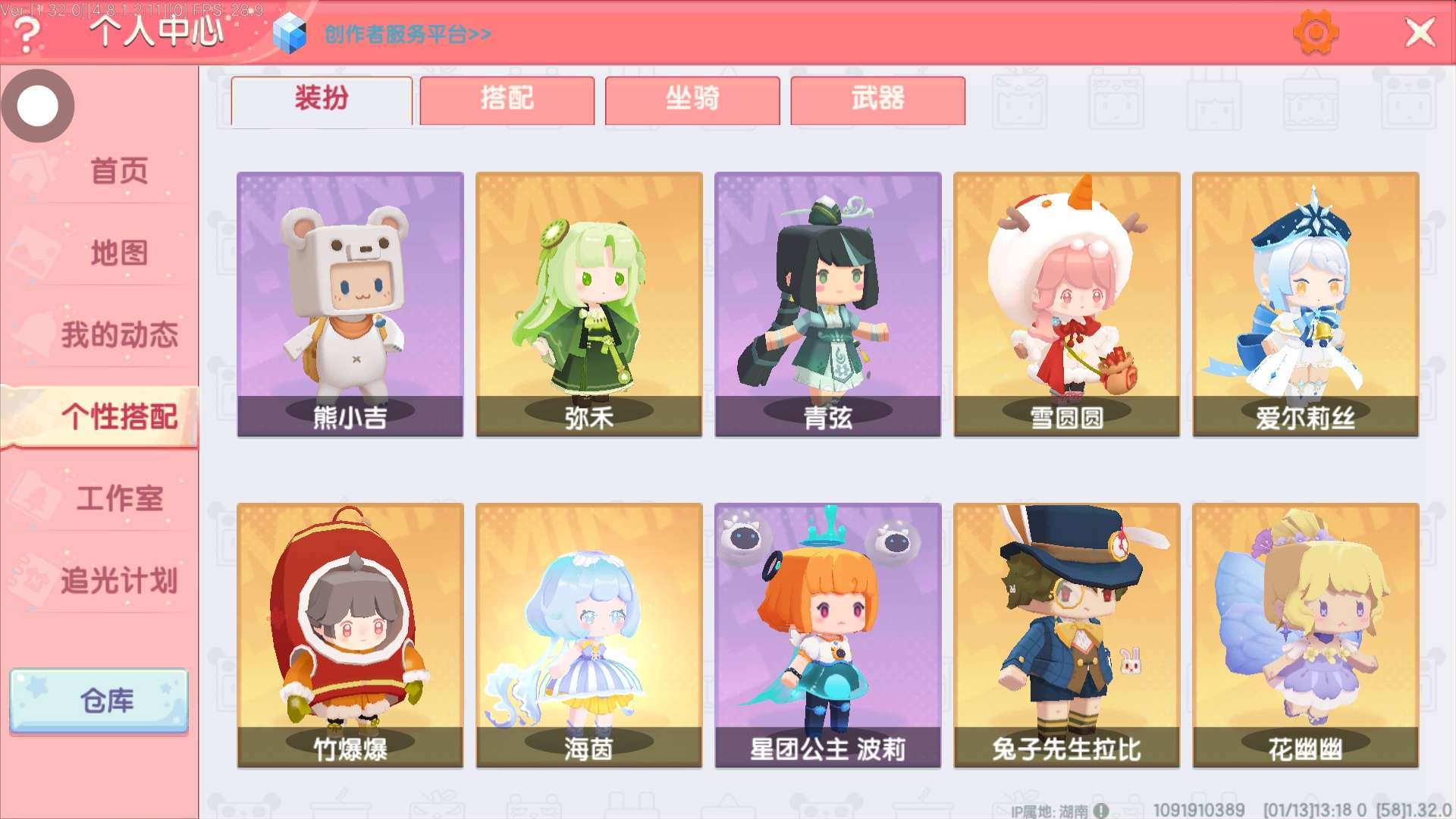Screen dimensions: 1456x819
Task: Open settings with orange gear icon
Action: (1316, 33)
